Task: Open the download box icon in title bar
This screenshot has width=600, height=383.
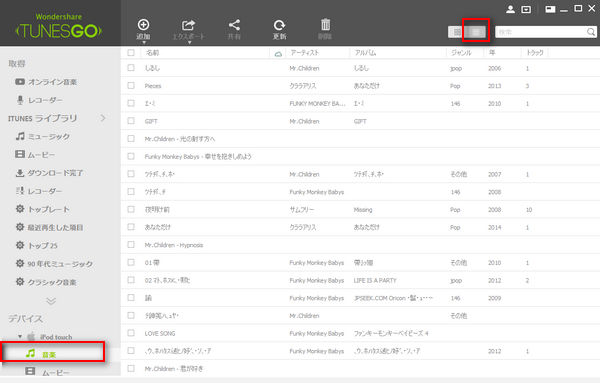Action: pyautogui.click(x=526, y=9)
